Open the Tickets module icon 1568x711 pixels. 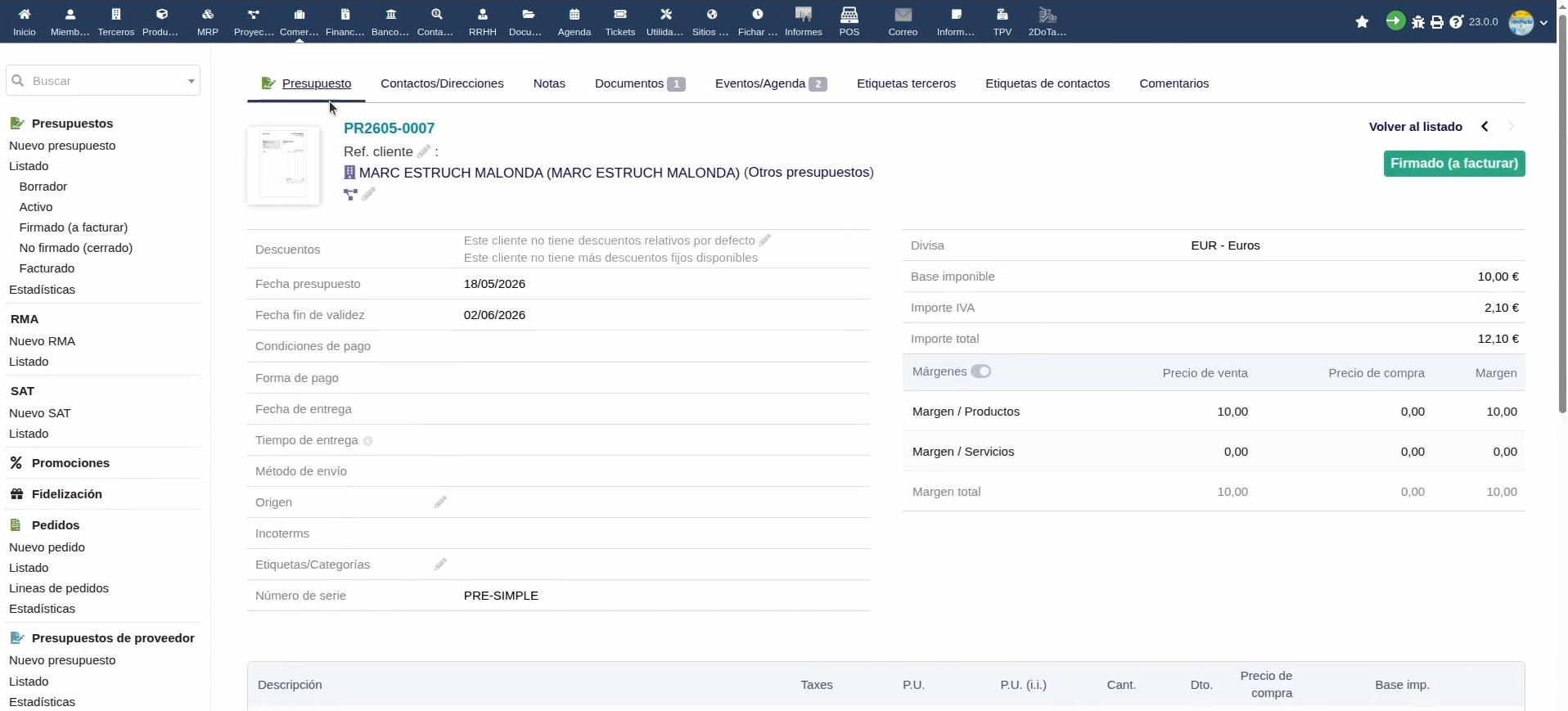[620, 21]
